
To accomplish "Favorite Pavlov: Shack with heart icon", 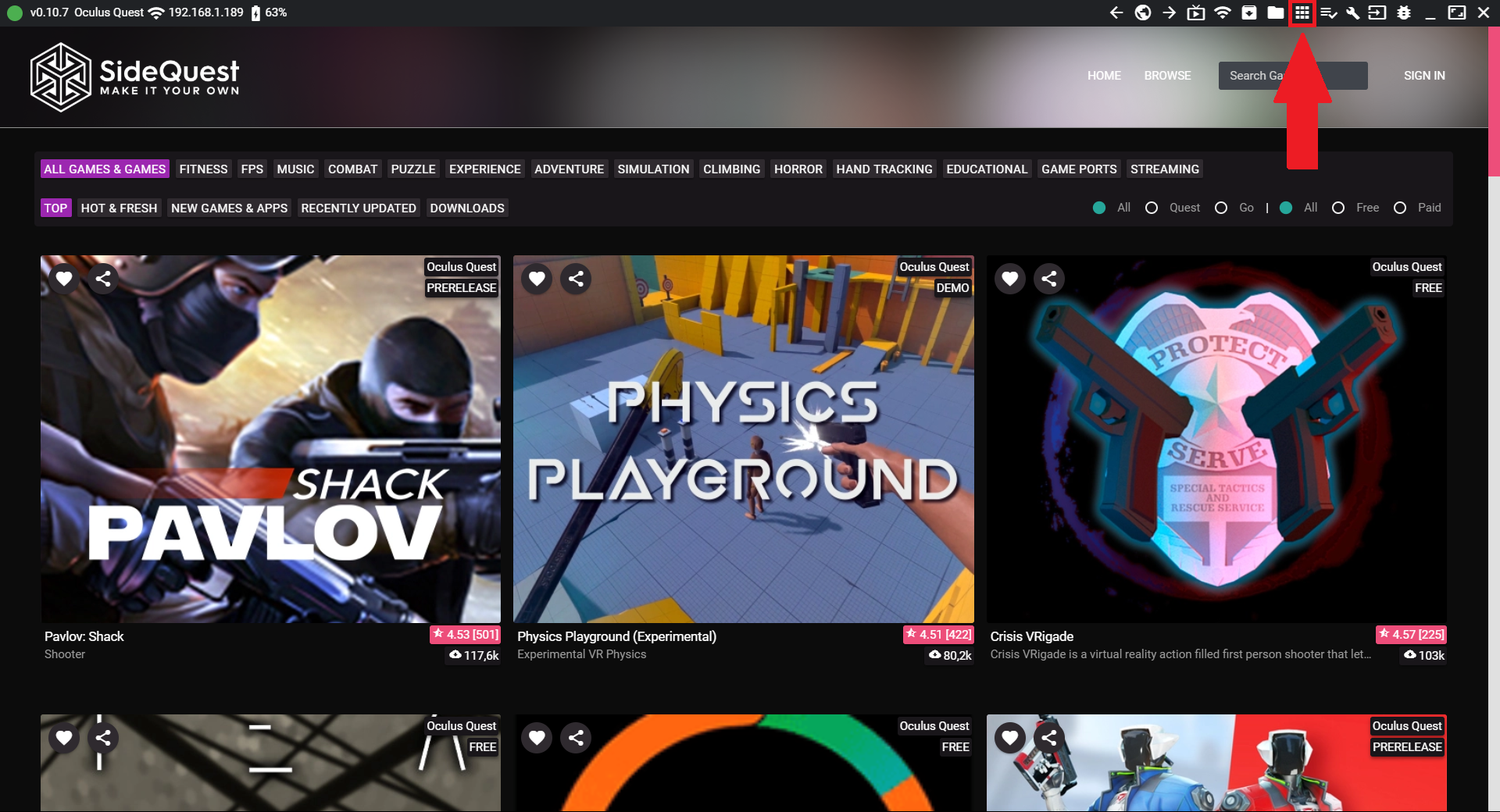I will (64, 279).
